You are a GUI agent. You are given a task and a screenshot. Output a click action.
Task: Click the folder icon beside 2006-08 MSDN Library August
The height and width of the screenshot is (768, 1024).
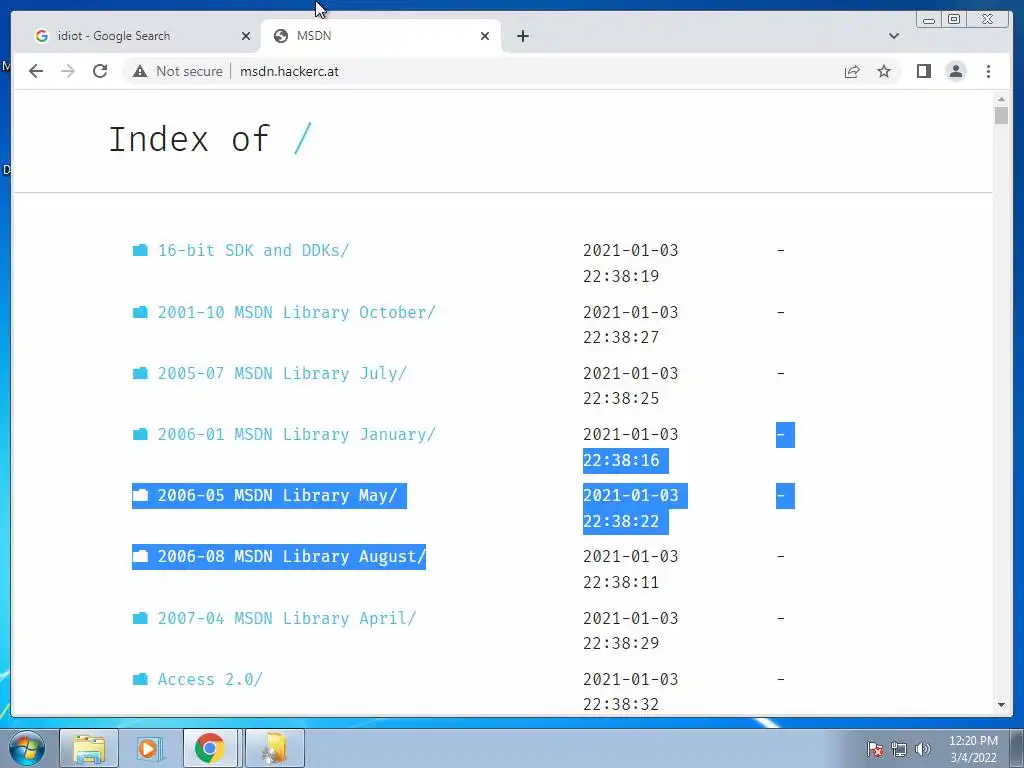click(x=140, y=556)
